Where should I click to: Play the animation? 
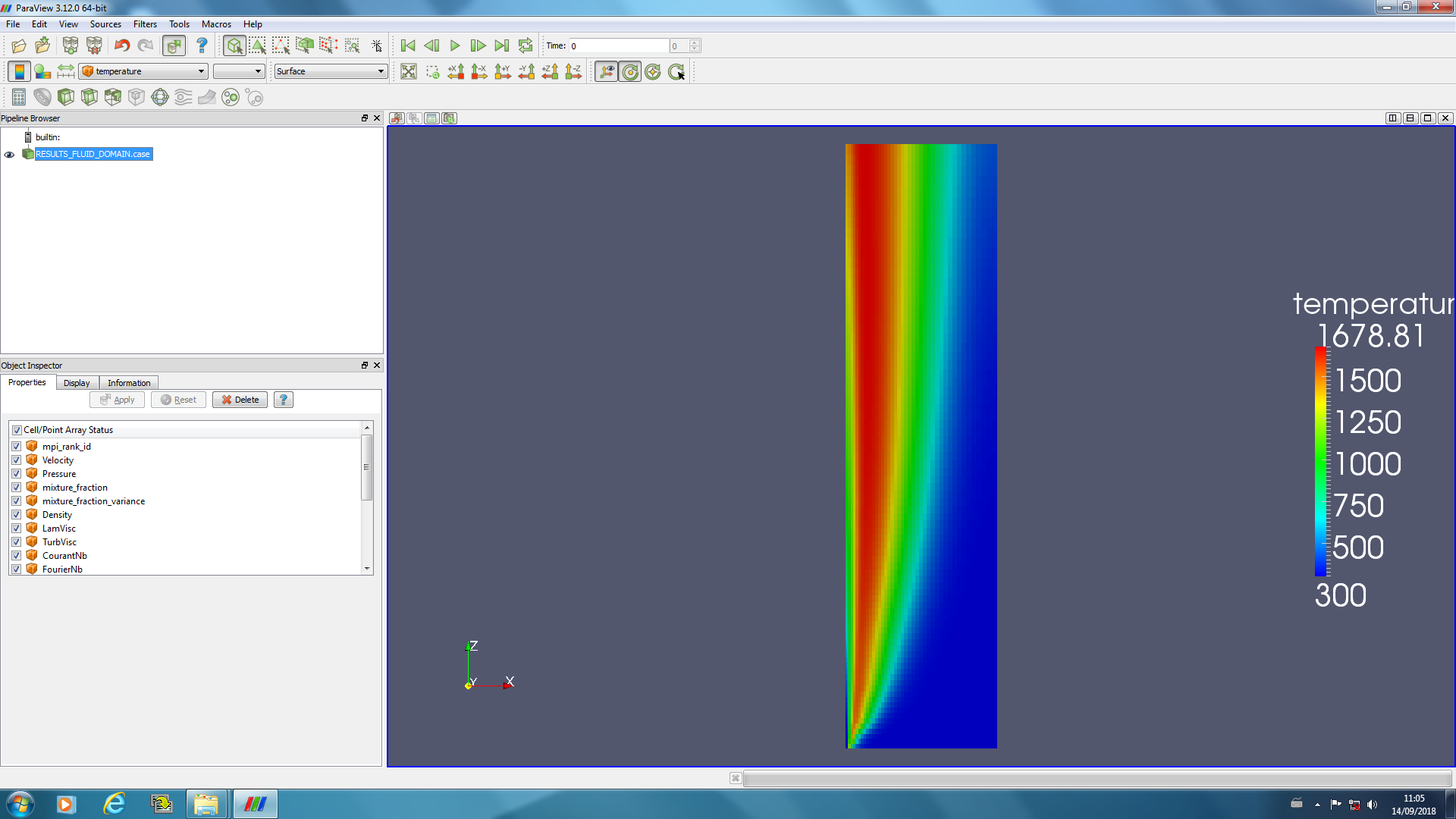pyautogui.click(x=455, y=45)
